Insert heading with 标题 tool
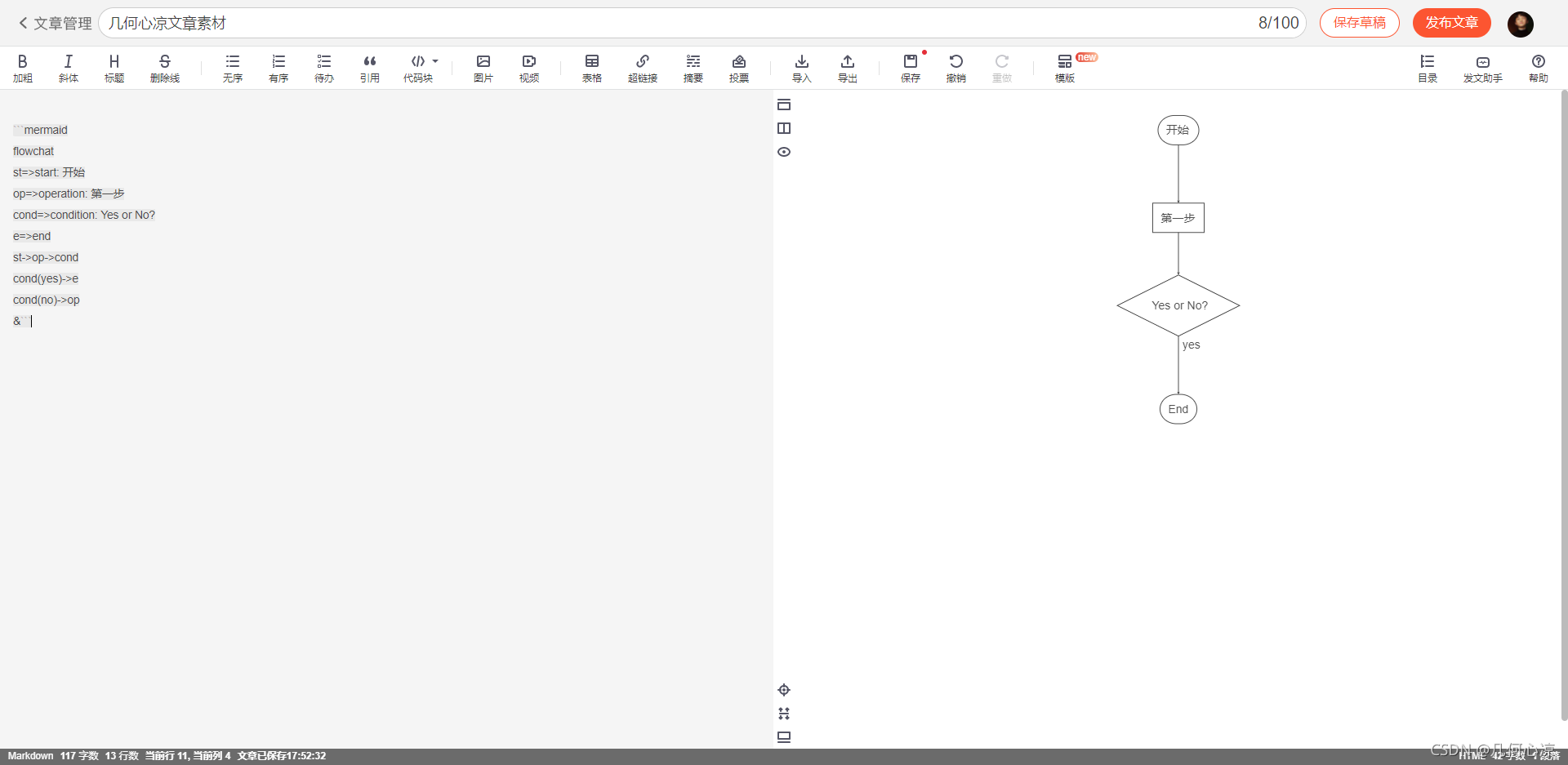This screenshot has width=1568, height=765. tap(114, 68)
